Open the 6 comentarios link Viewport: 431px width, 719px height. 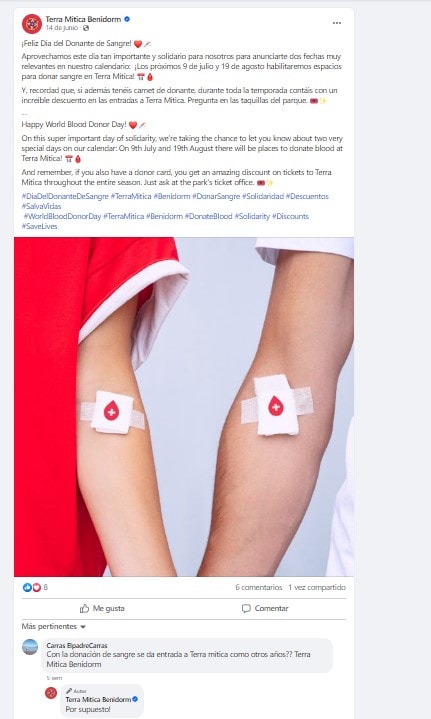(259, 587)
